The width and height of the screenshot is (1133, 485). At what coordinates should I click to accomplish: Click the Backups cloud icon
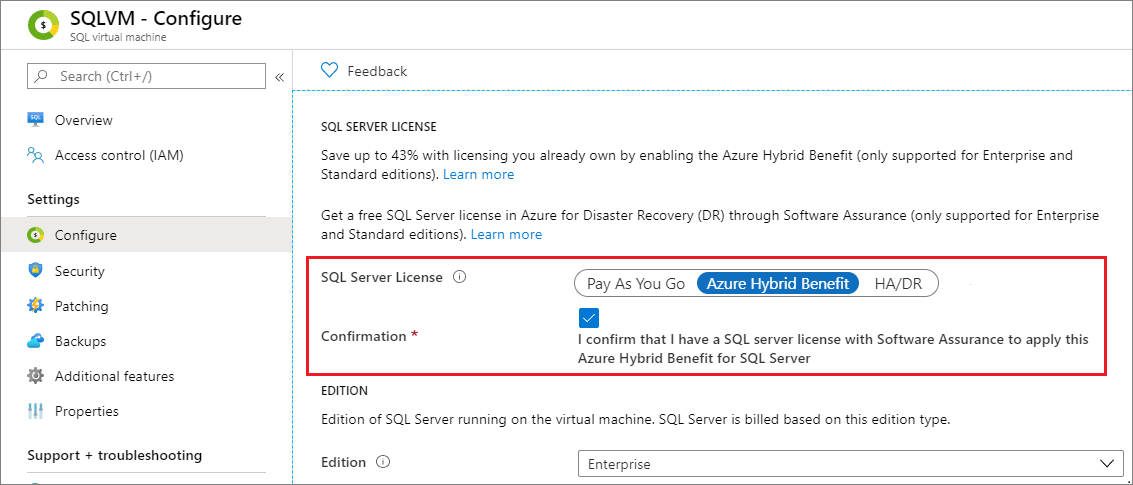pos(36,341)
